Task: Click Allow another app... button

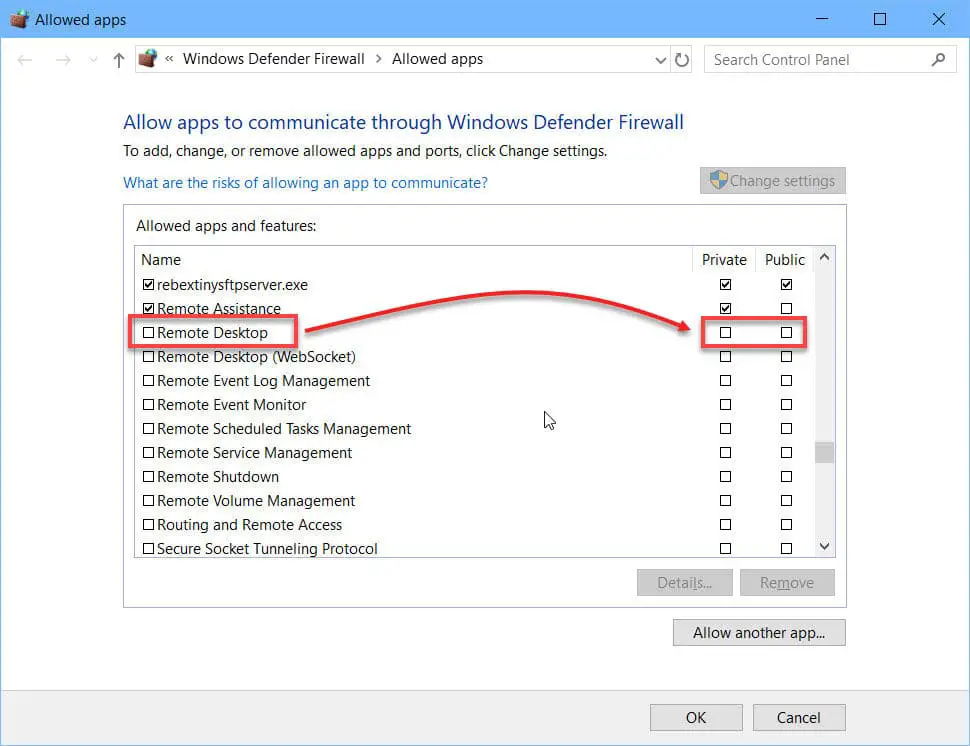Action: coord(759,633)
